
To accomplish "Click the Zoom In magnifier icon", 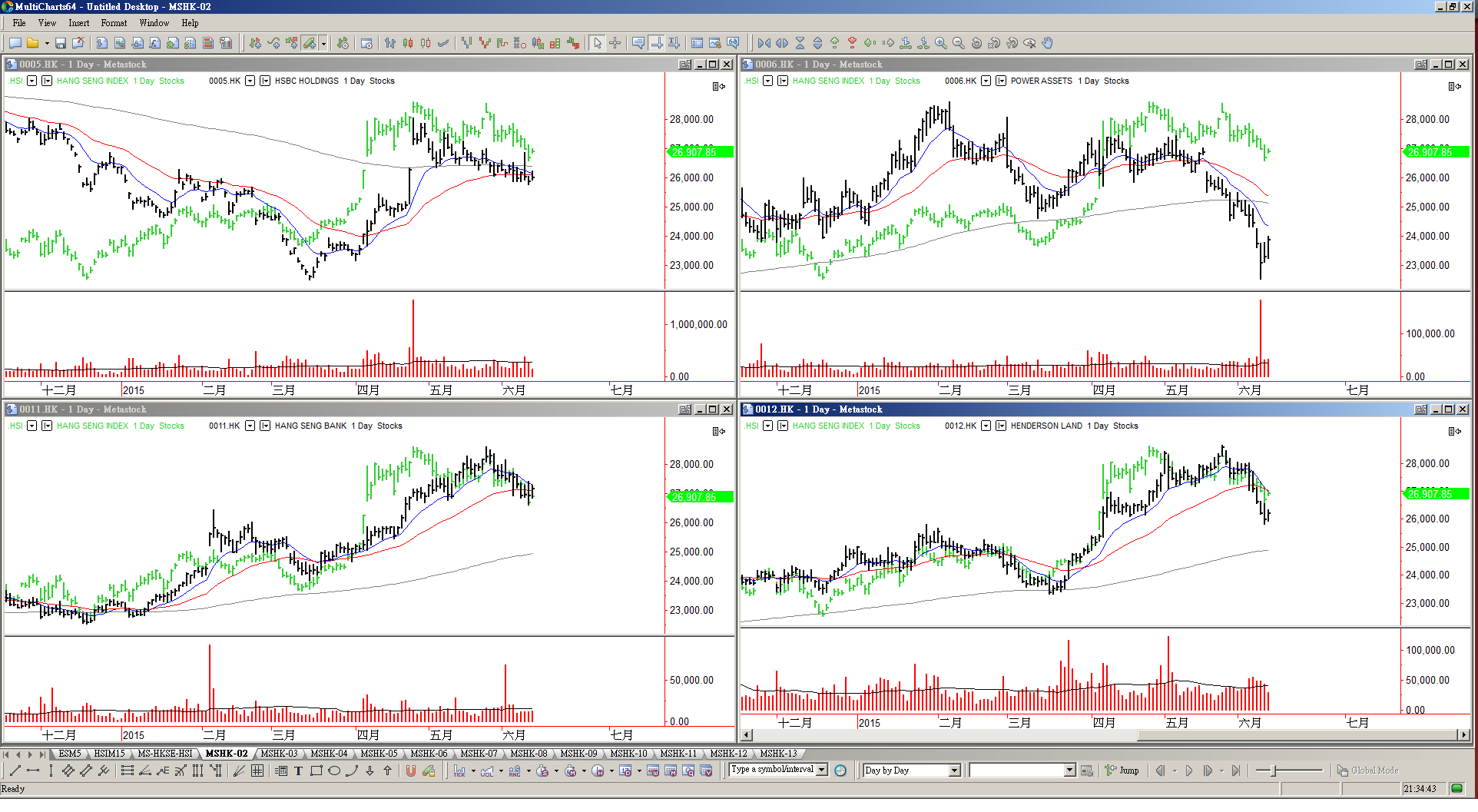I will [940, 44].
